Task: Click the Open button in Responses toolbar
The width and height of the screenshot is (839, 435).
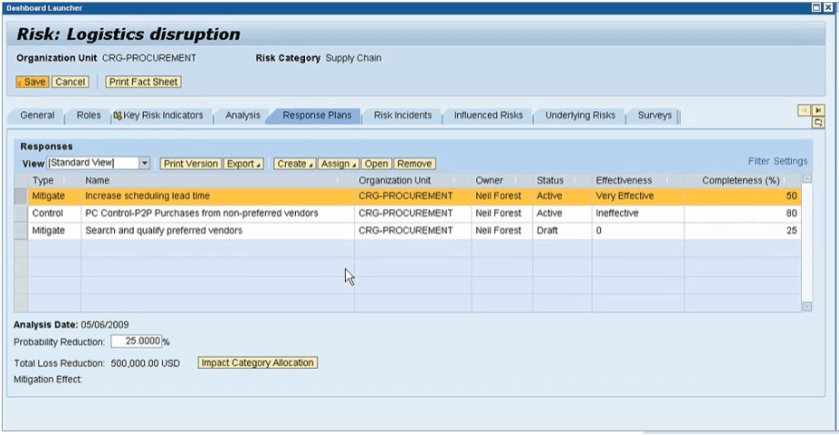Action: (x=376, y=164)
